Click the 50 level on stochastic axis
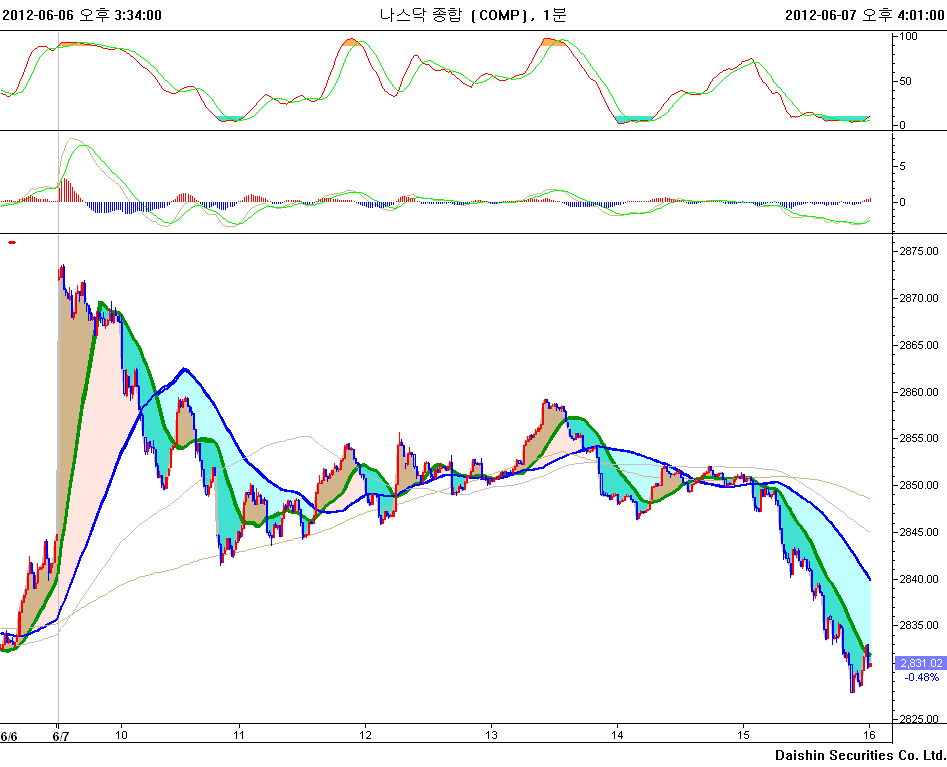 coord(906,81)
